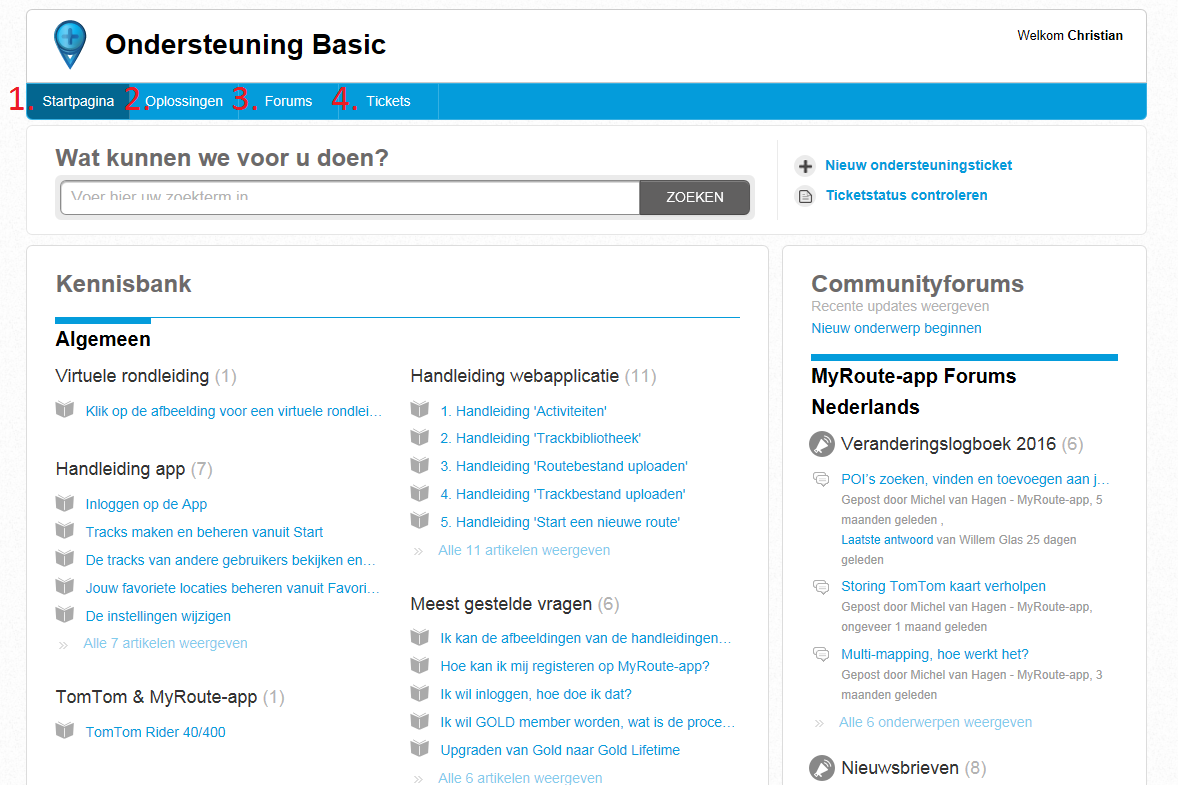
Task: Open the Nieuwsbrieven forum
Action: point(900,768)
